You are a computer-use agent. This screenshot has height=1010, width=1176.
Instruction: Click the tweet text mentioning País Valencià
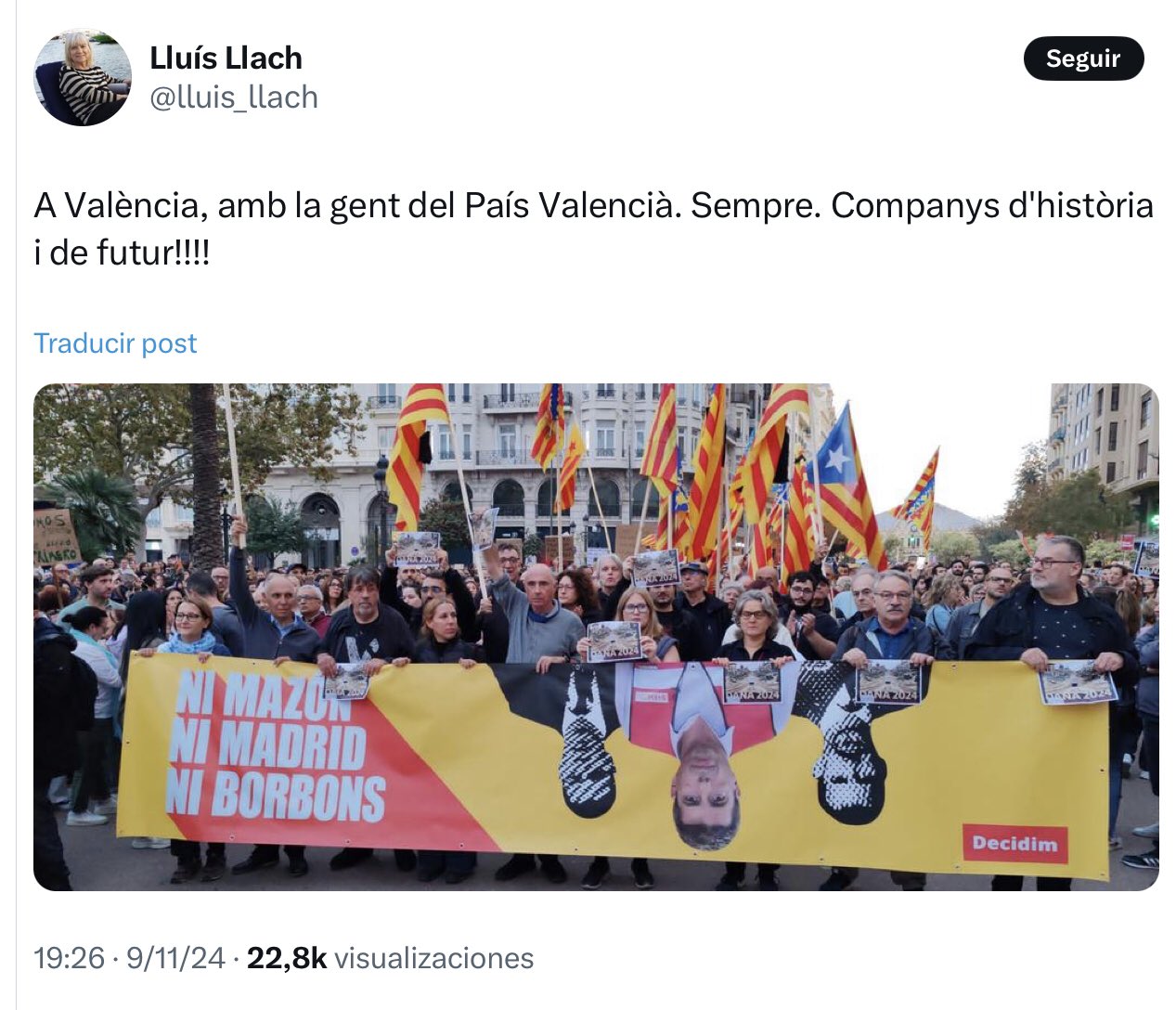[594, 205]
